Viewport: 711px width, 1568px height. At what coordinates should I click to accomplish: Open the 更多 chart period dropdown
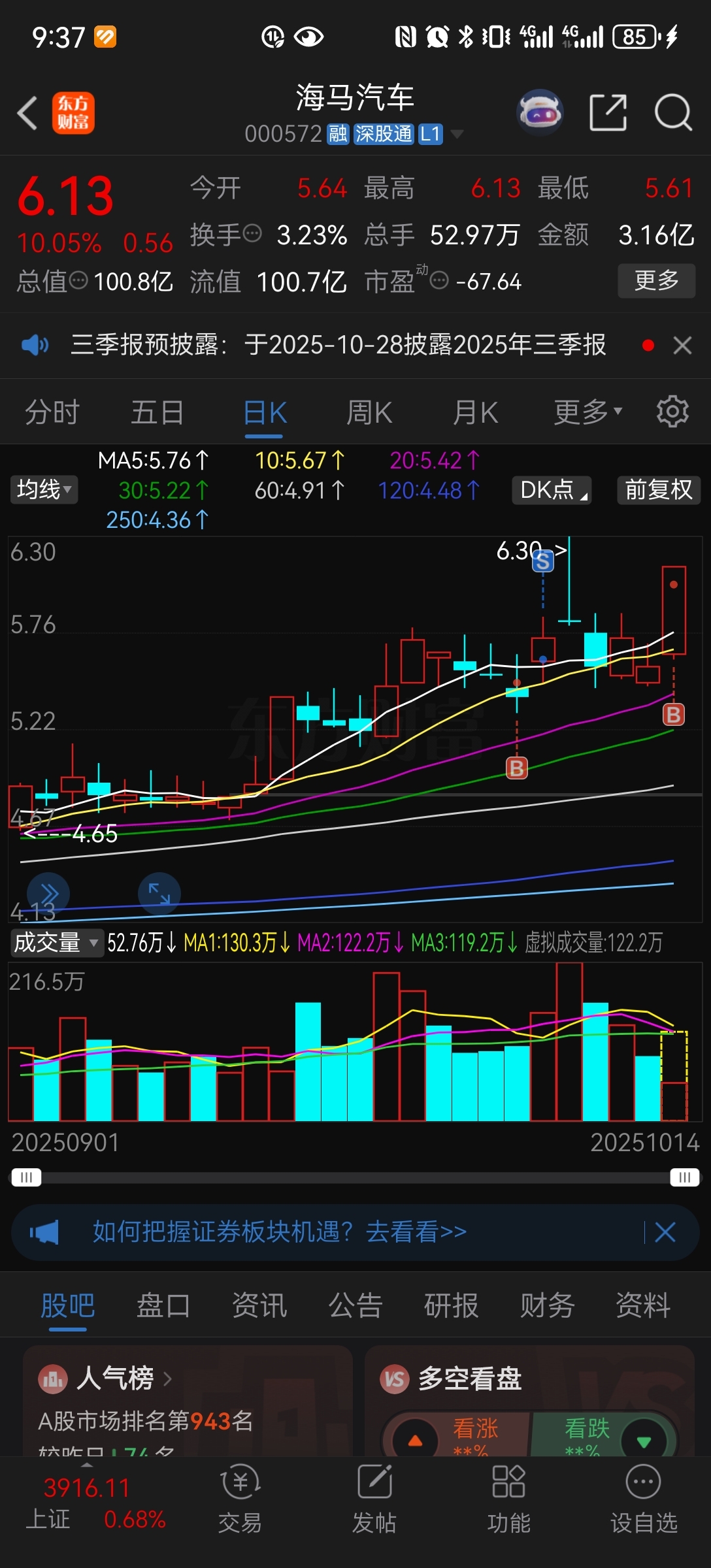(x=587, y=412)
